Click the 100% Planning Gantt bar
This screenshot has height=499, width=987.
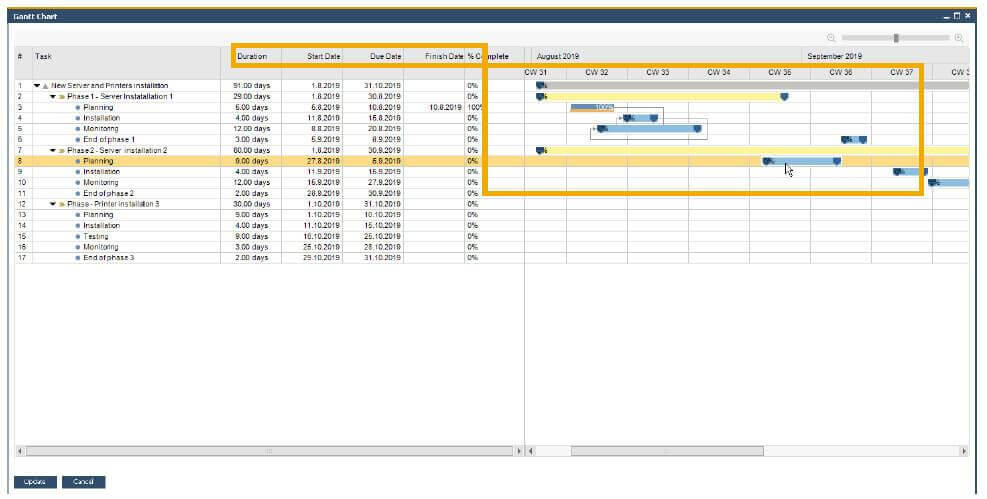point(592,108)
